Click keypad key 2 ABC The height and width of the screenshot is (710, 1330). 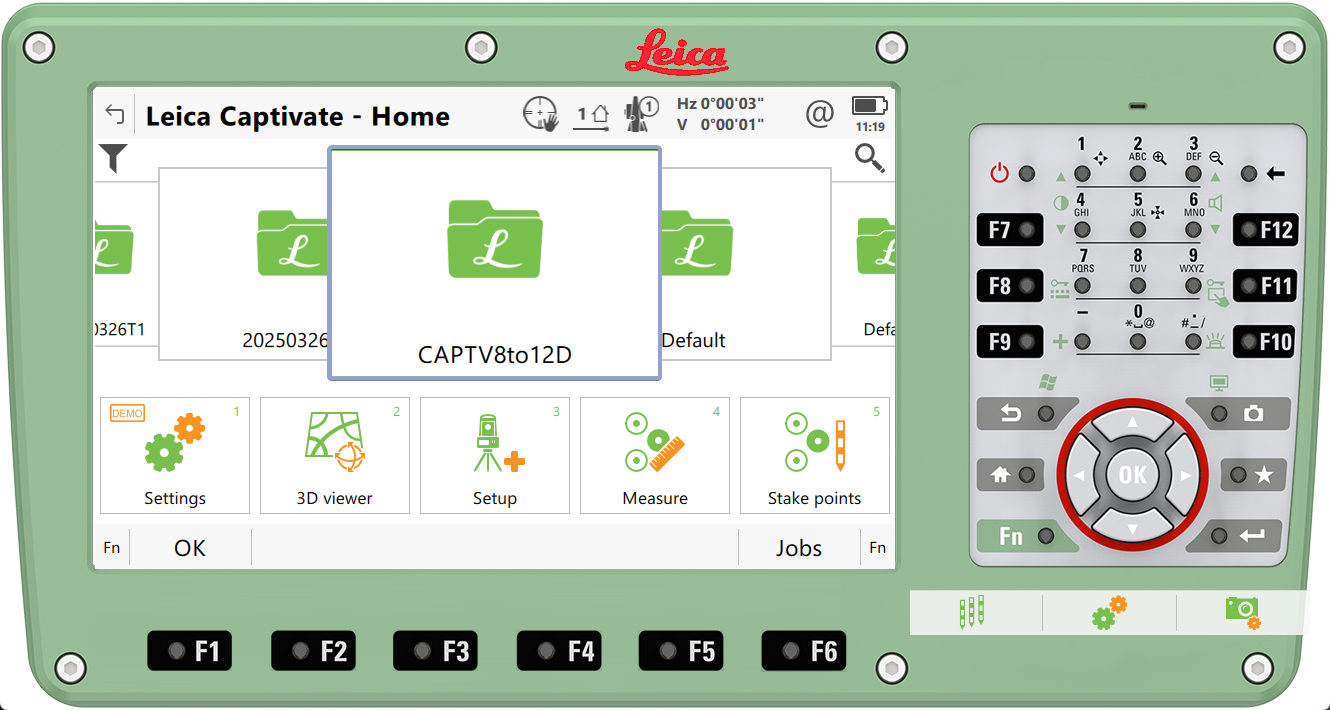(1138, 174)
